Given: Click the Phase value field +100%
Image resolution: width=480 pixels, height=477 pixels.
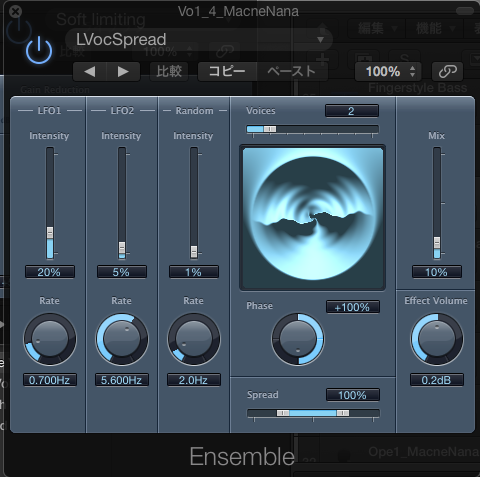Looking at the screenshot, I should [x=353, y=307].
